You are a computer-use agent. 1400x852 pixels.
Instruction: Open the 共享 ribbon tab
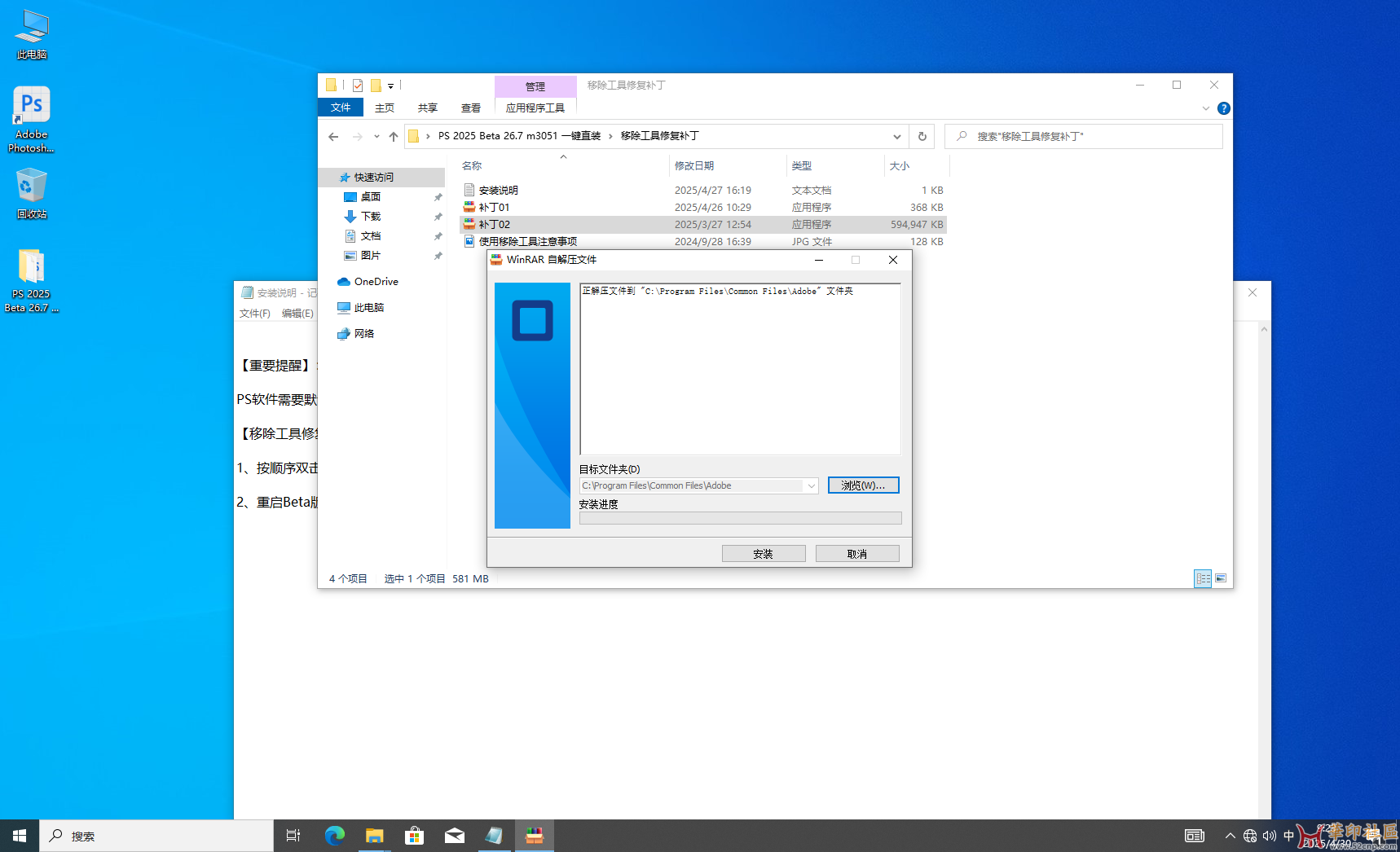click(428, 108)
